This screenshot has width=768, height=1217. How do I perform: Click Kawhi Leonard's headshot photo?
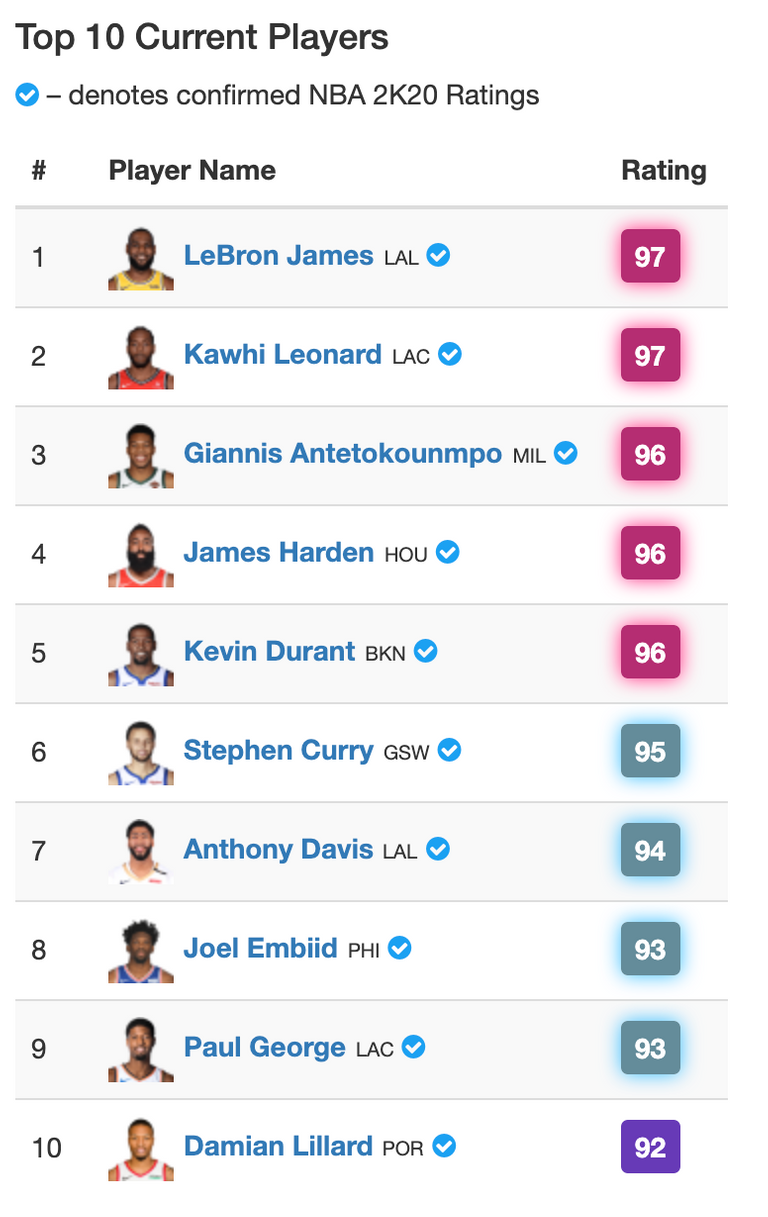tap(141, 357)
